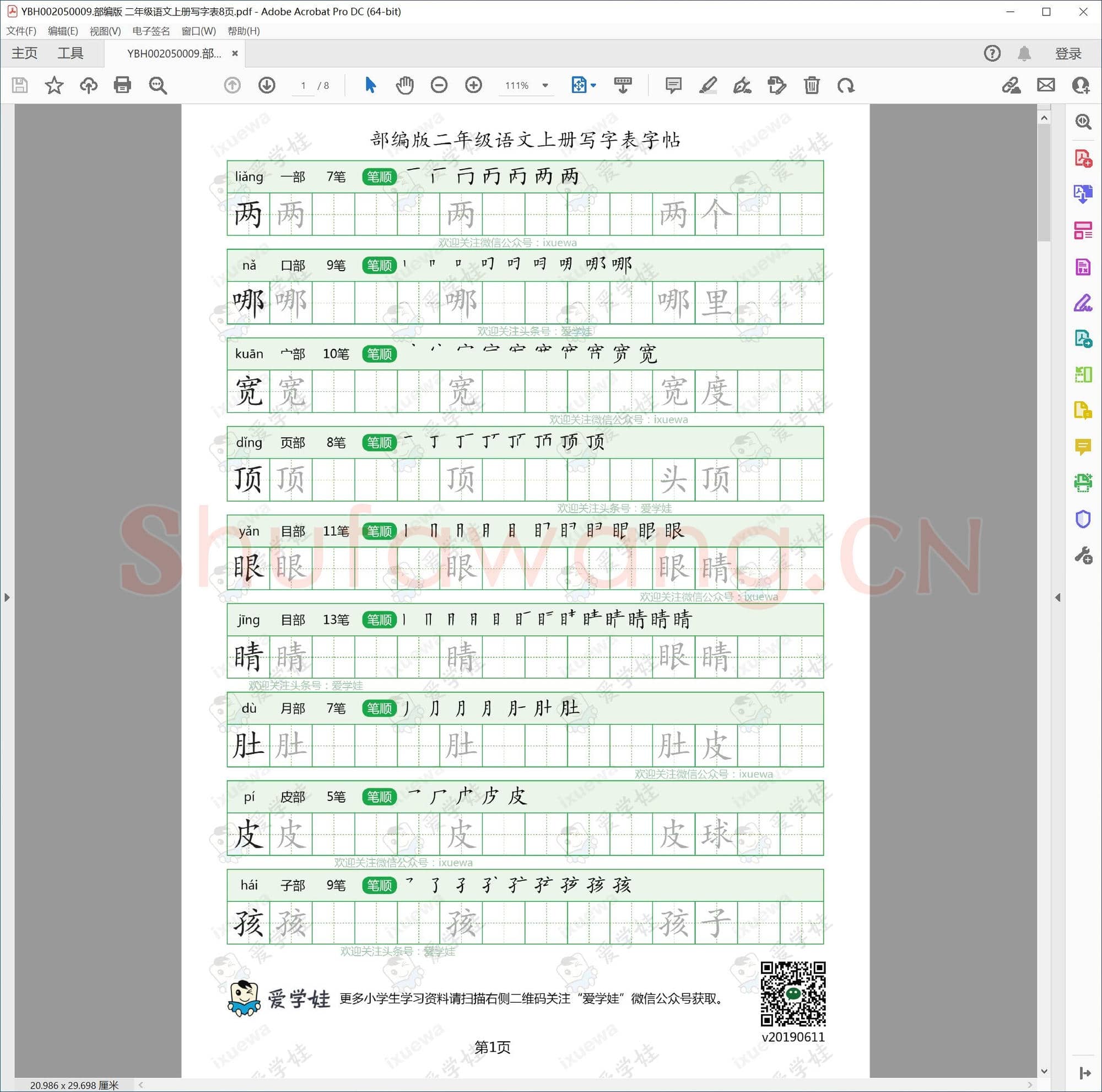
Task: Select the Edit PDF tool
Action: coord(1083,268)
